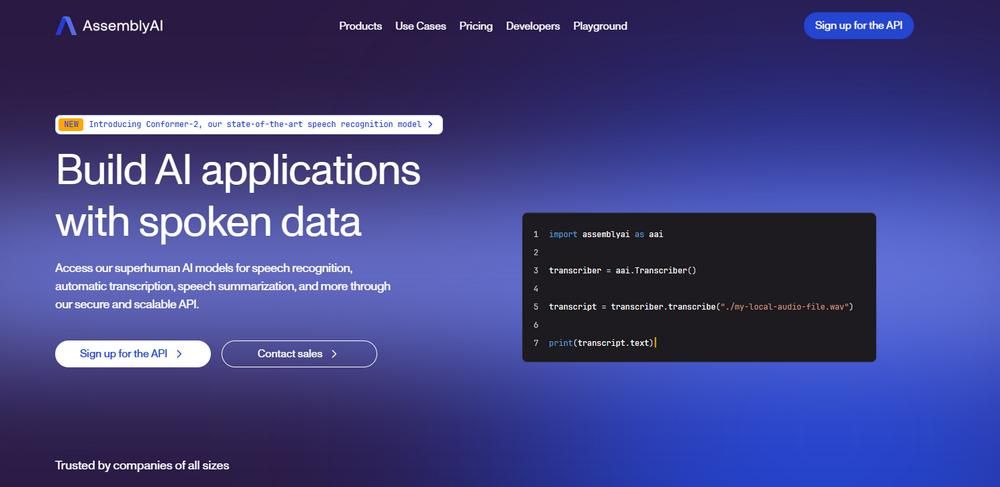The image size is (1000, 487).
Task: Click line number 7 in the code block
Action: (x=536, y=343)
